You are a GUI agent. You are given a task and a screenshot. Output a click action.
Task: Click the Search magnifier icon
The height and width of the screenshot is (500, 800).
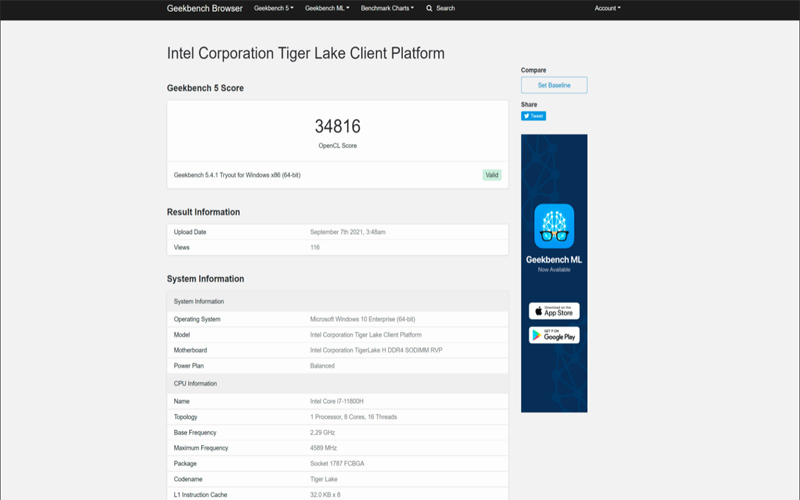[429, 8]
